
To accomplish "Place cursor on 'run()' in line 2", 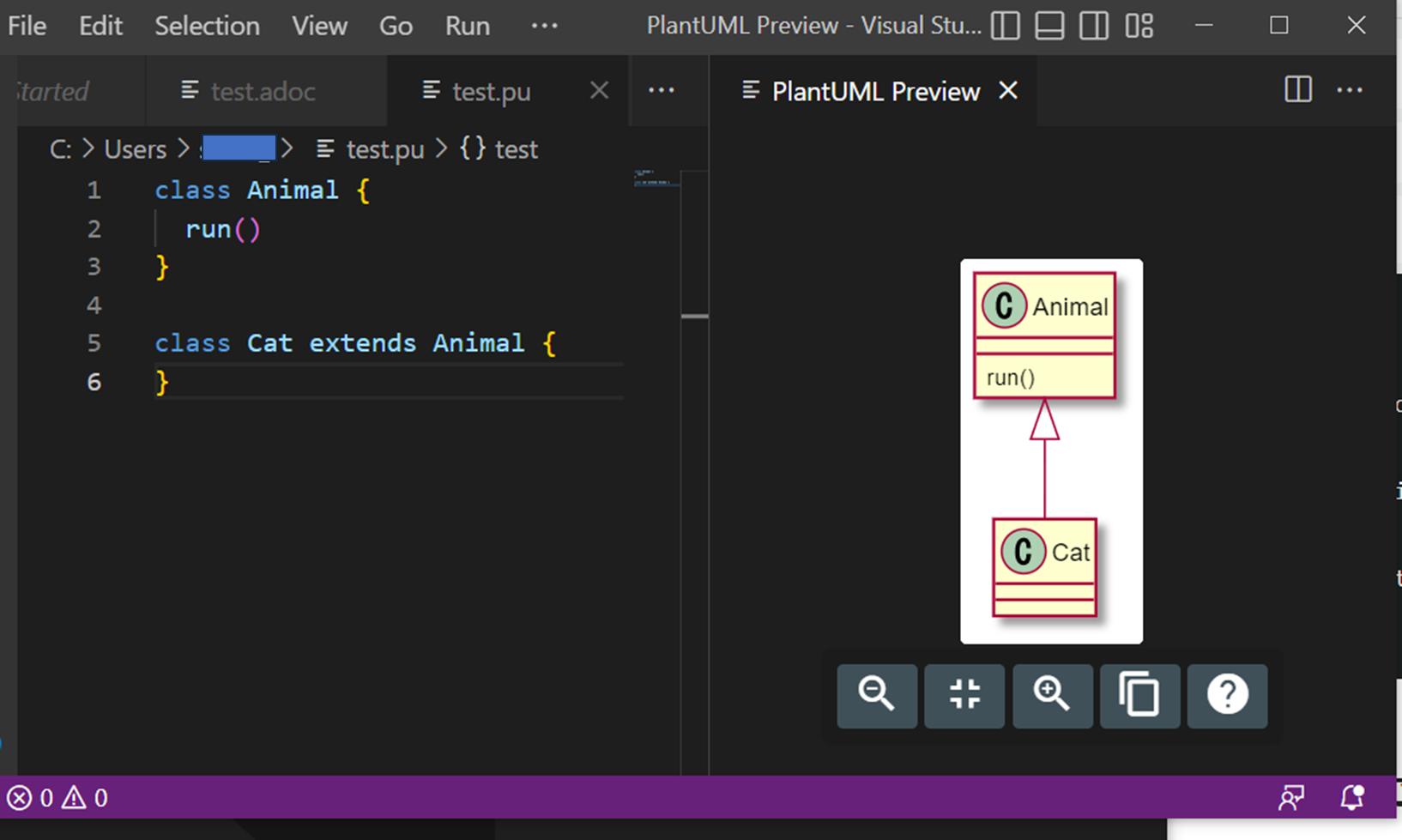I will [x=223, y=229].
